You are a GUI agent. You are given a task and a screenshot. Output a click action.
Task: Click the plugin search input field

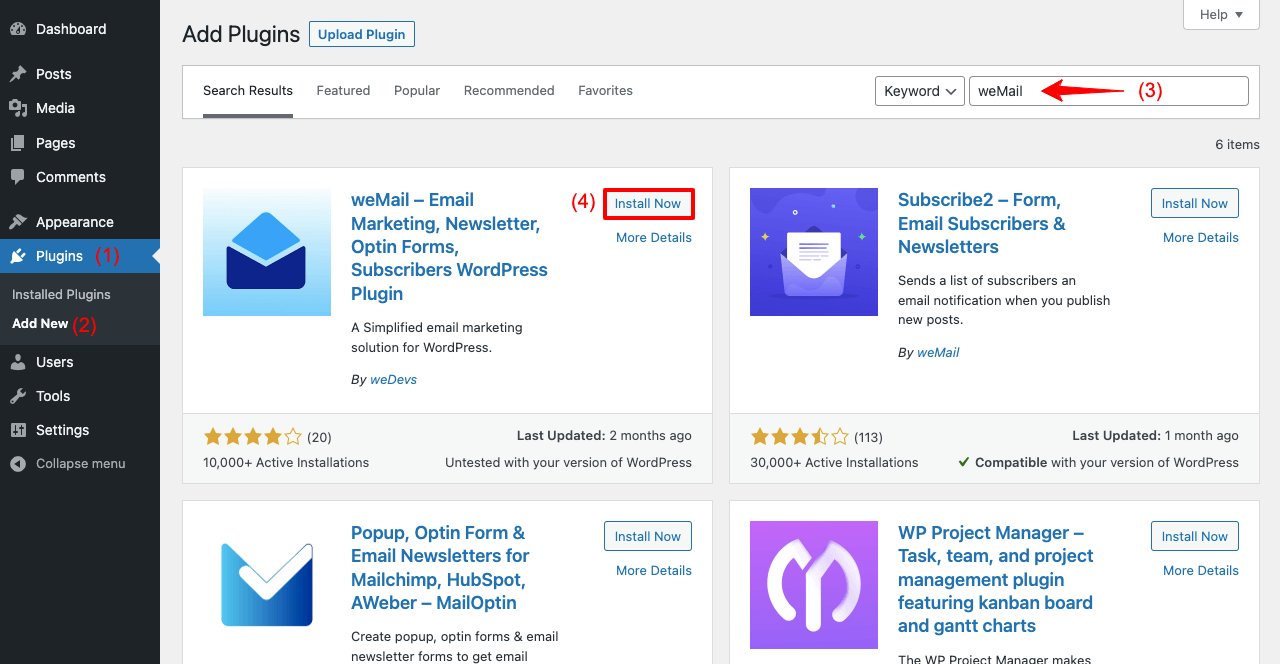(x=1109, y=91)
